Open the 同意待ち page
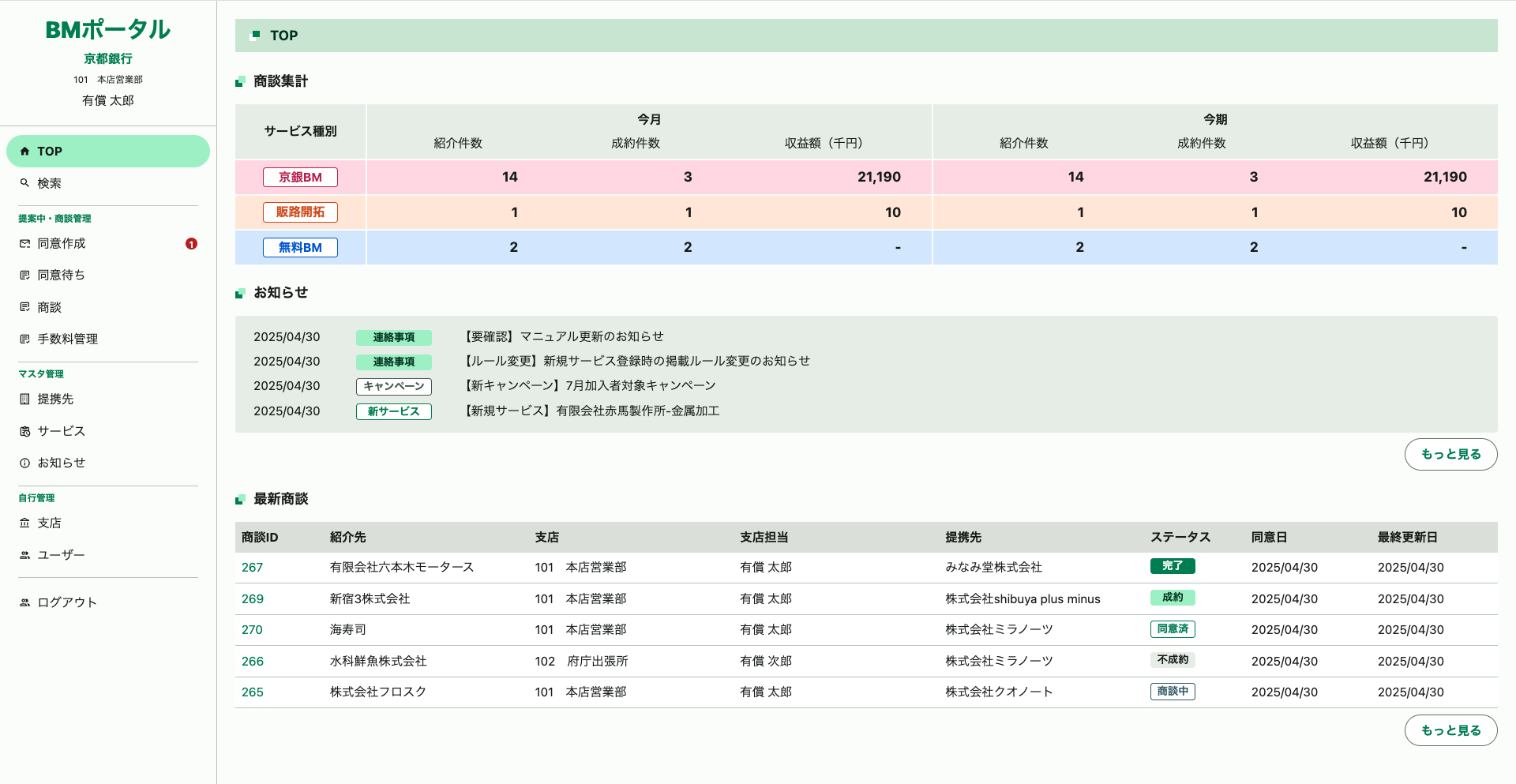 (x=108, y=275)
